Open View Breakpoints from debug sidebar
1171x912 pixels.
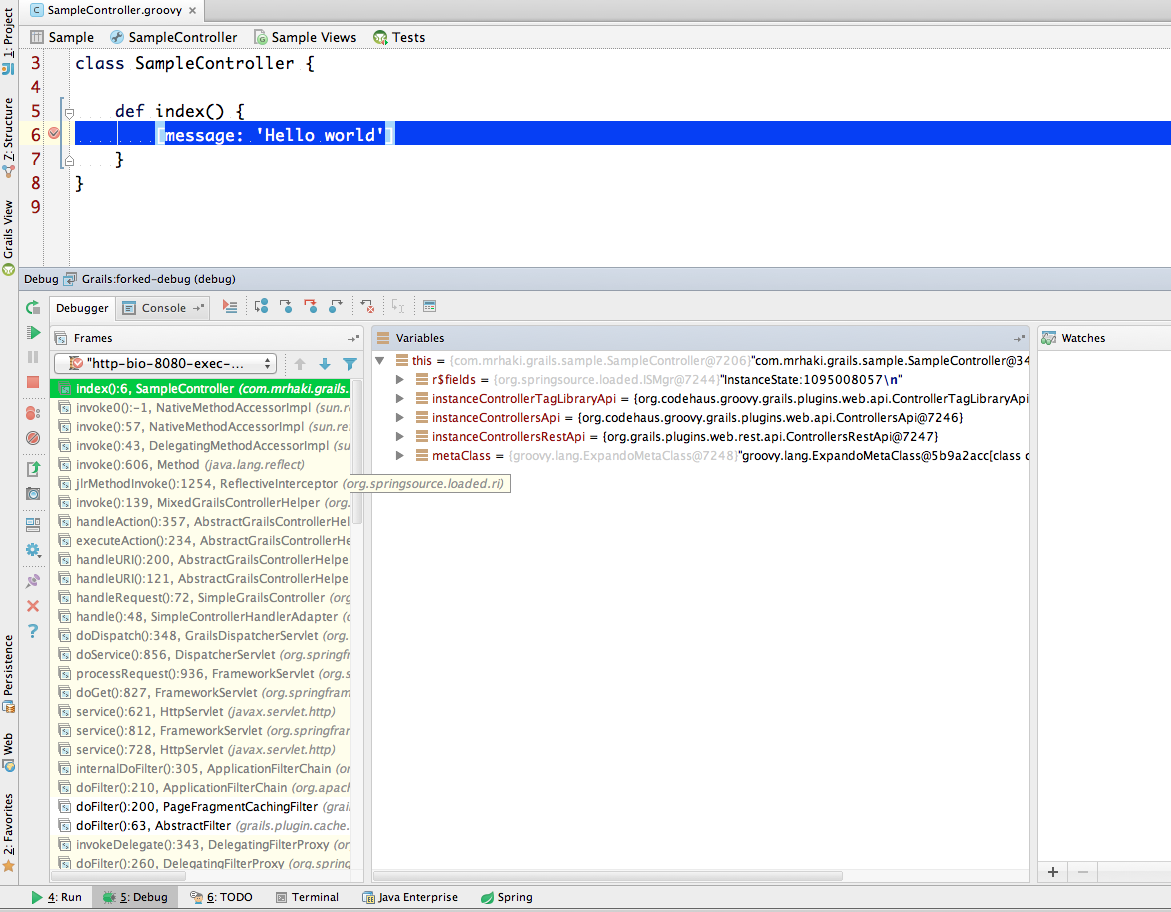[33, 413]
